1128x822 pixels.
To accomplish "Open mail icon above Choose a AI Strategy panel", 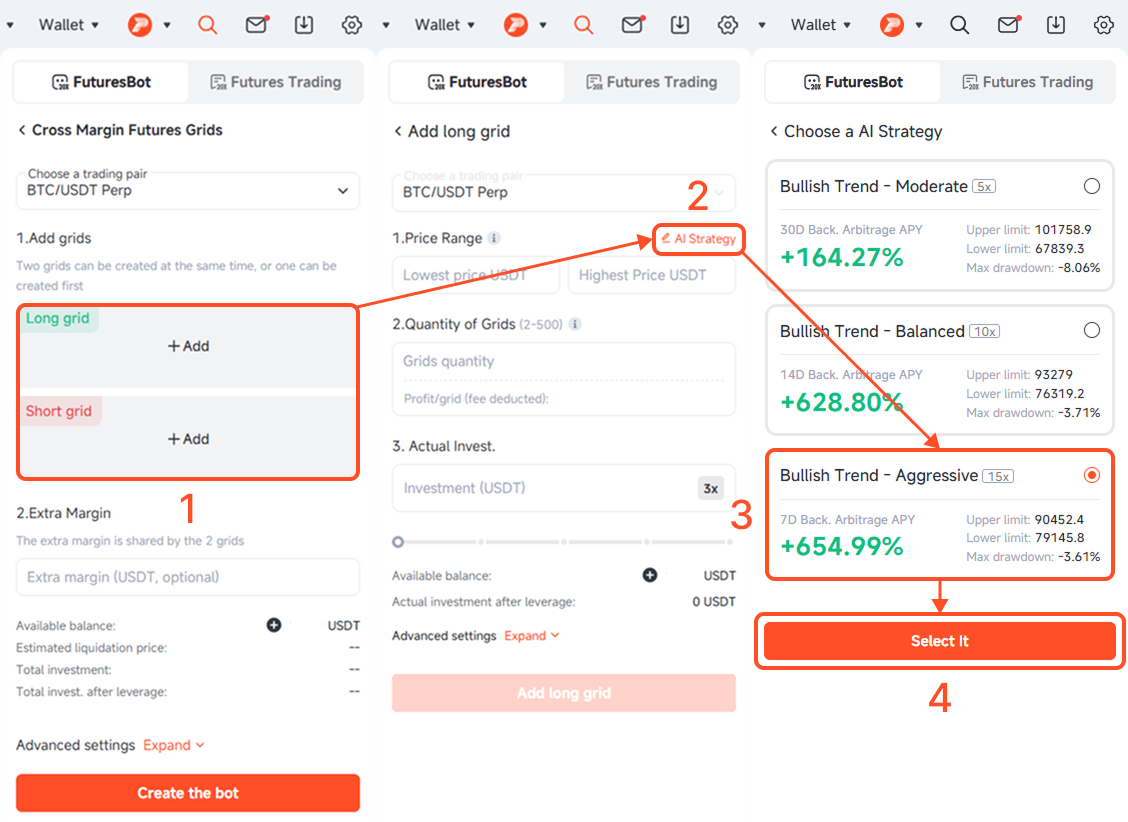I will [x=1009, y=25].
